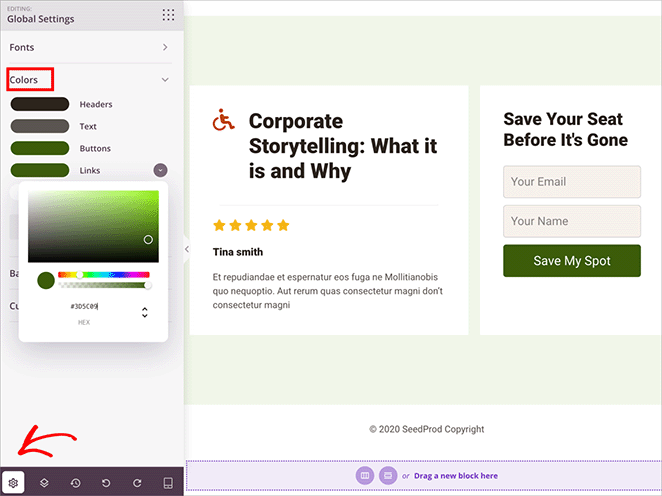Image resolution: width=662 pixels, height=496 pixels.
Task: Click the Your Name input field
Action: tap(571, 221)
